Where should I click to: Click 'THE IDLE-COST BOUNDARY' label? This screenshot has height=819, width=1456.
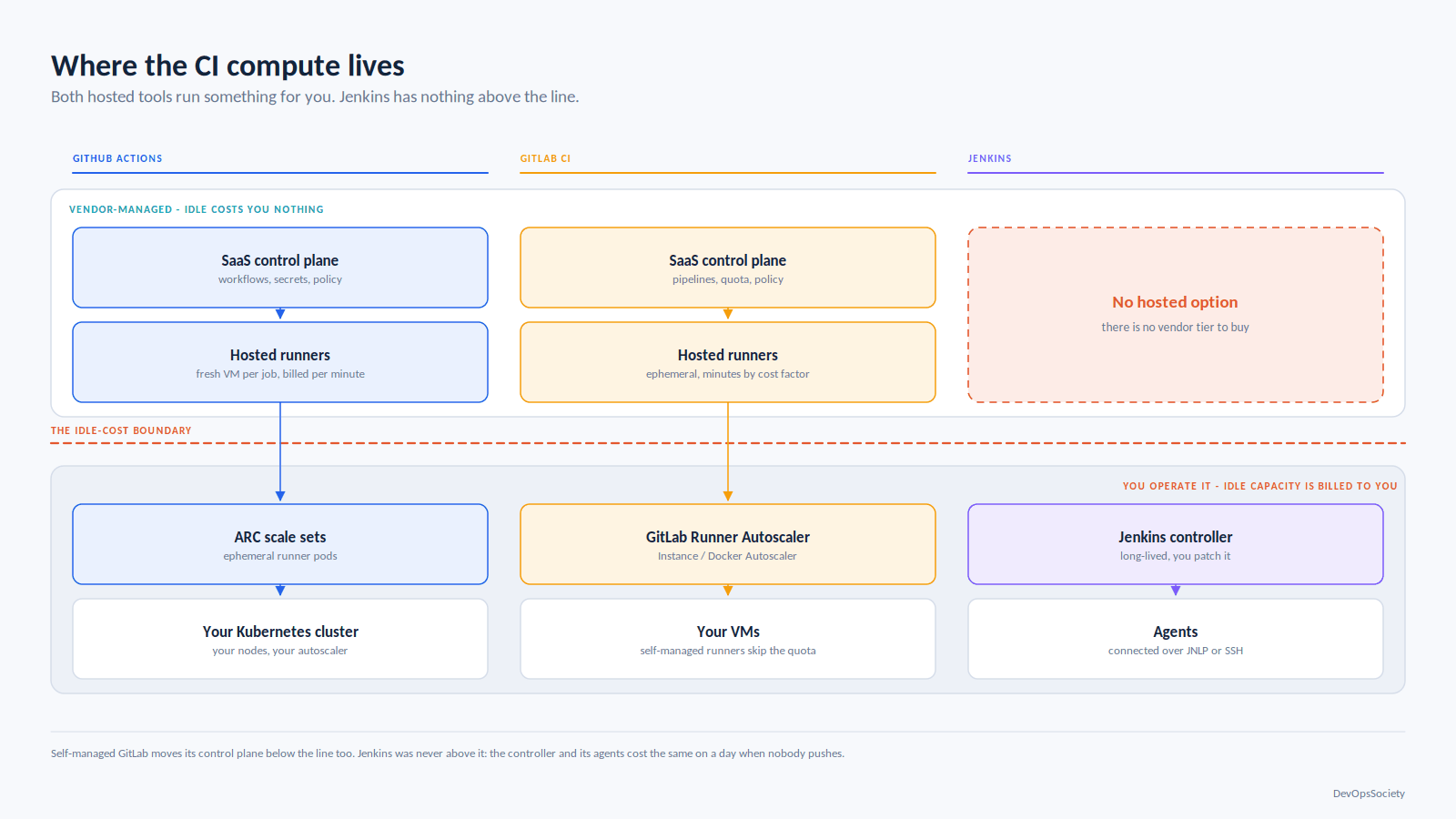[x=121, y=430]
